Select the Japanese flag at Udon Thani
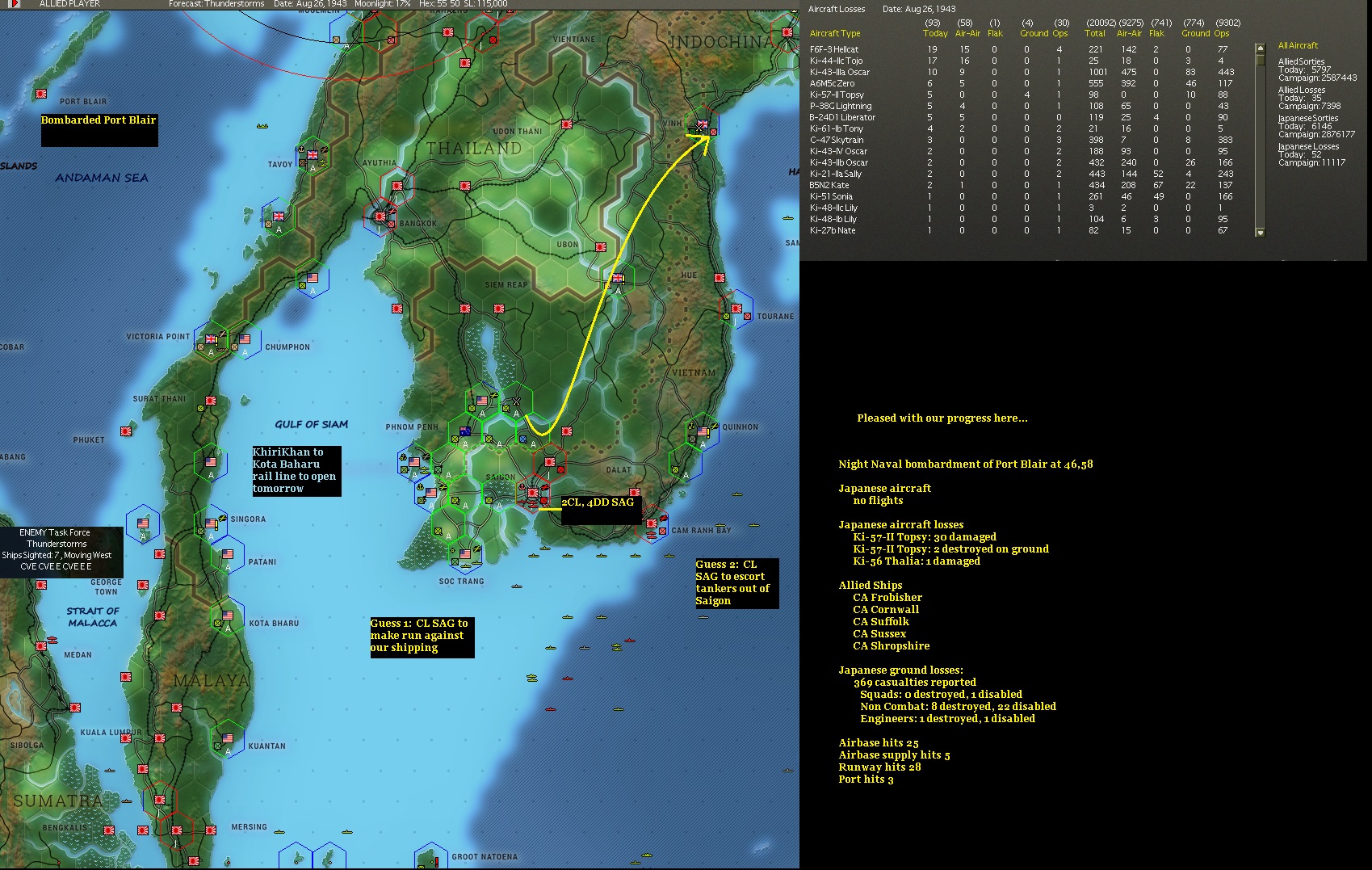Viewport: 1372px width, 870px height. point(567,124)
